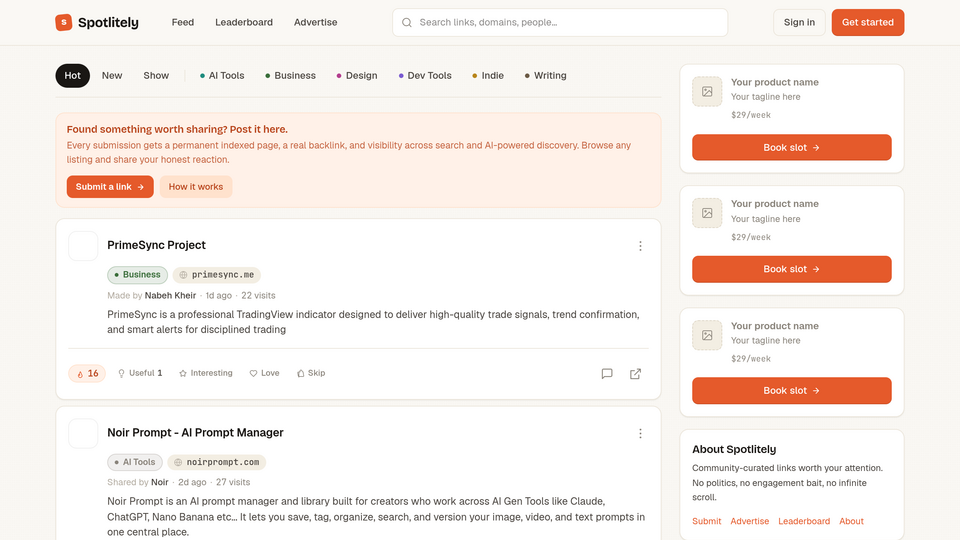
Task: Filter by Design category
Action: point(356,76)
